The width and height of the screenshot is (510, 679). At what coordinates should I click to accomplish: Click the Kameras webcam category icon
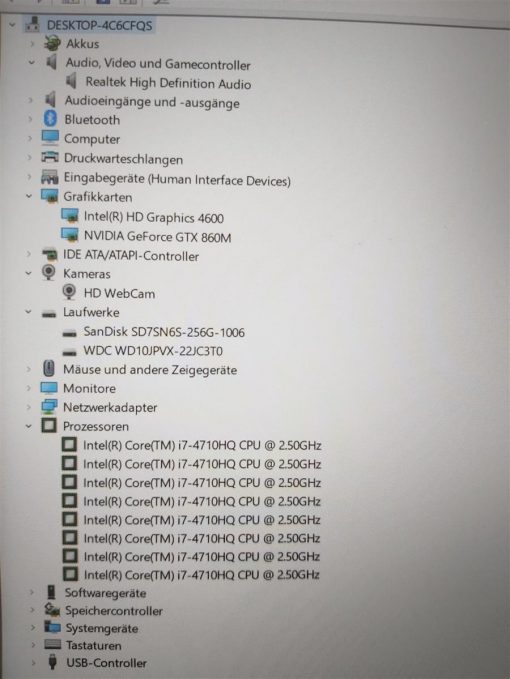coord(48,273)
